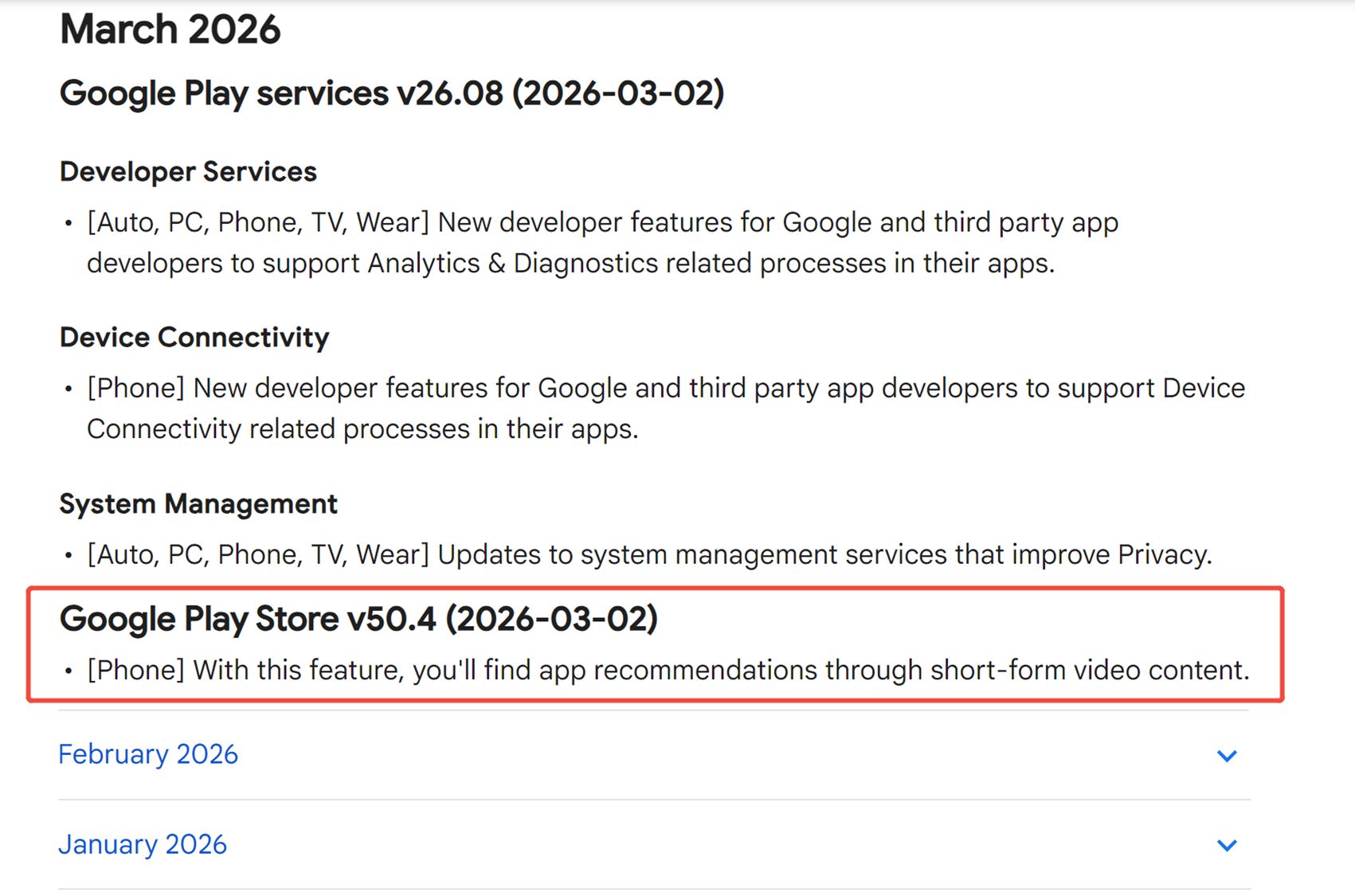1355x896 pixels.
Task: Expand the January 2026 chevron arrow
Action: [1228, 844]
